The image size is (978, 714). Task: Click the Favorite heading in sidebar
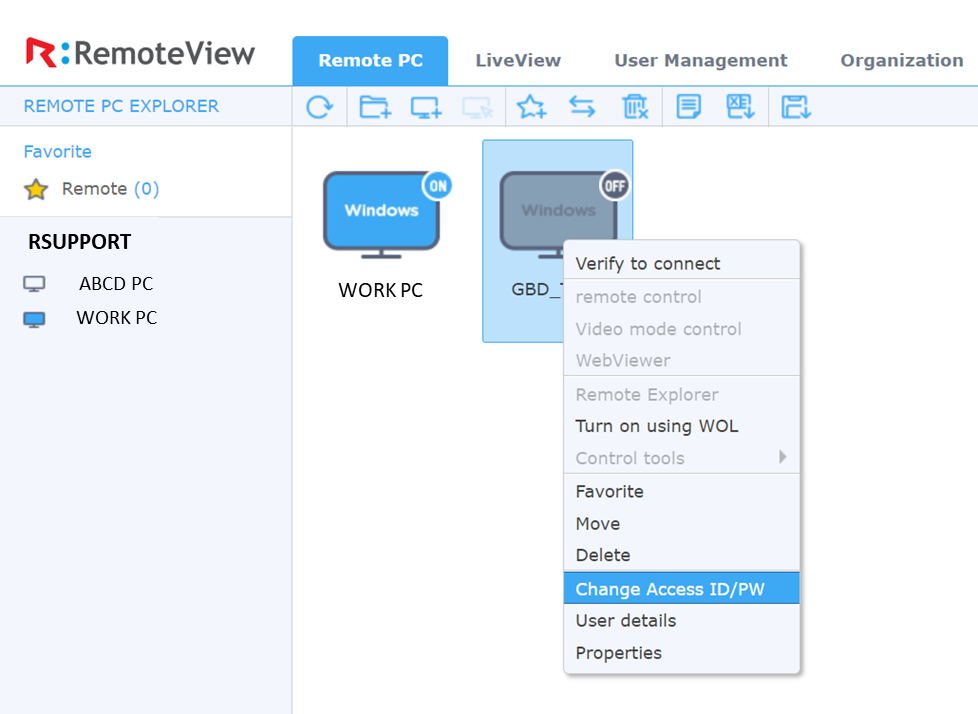(x=57, y=152)
